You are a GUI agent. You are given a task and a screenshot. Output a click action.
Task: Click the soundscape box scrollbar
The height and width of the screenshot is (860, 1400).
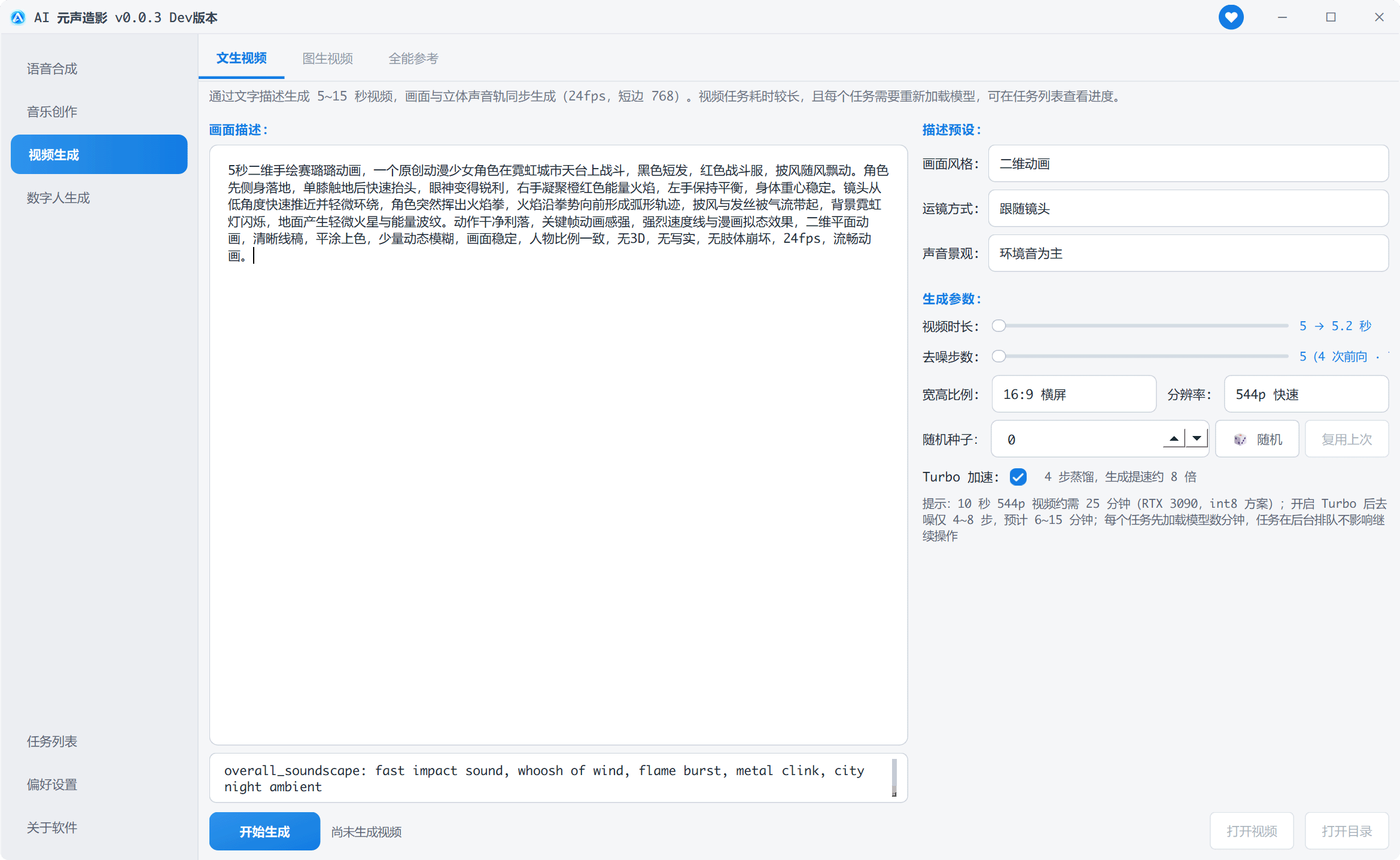click(x=894, y=777)
